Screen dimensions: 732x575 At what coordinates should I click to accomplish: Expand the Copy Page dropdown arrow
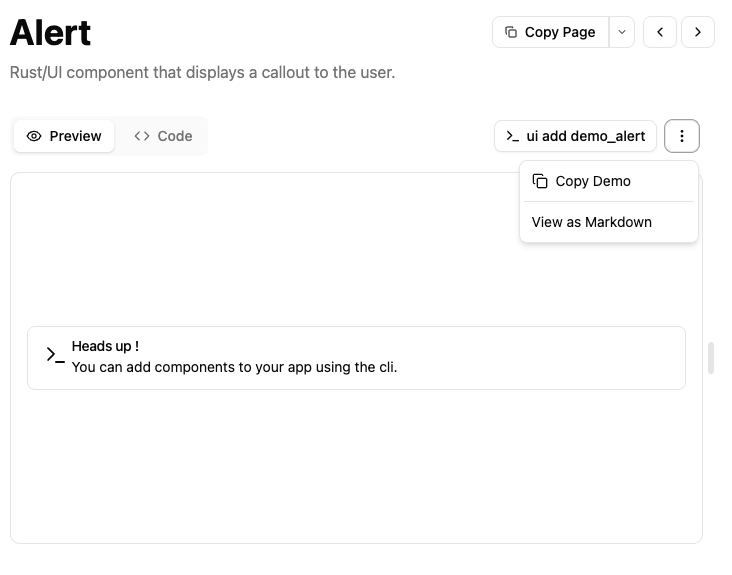622,32
